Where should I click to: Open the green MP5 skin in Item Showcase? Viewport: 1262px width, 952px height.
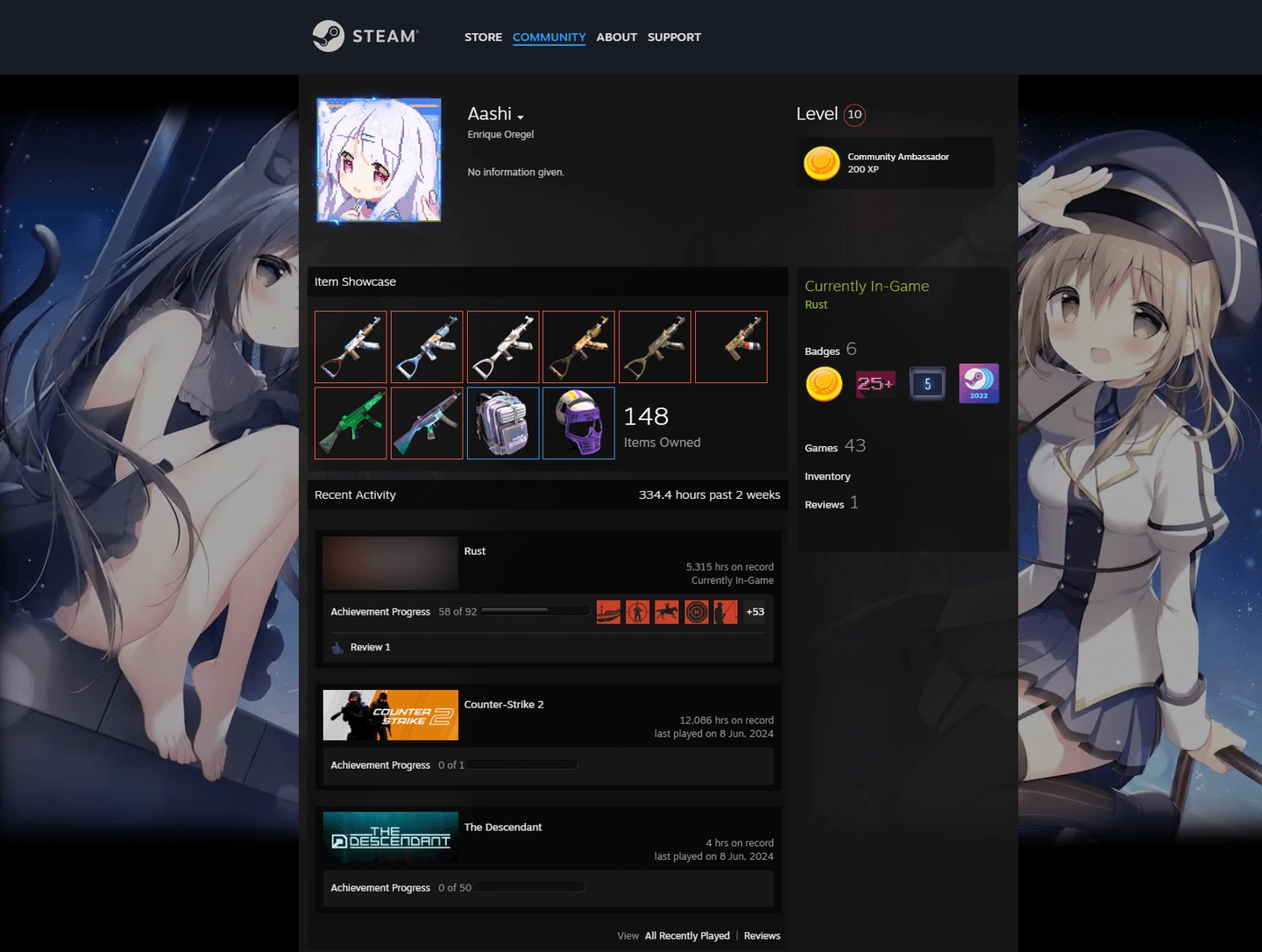(x=351, y=423)
